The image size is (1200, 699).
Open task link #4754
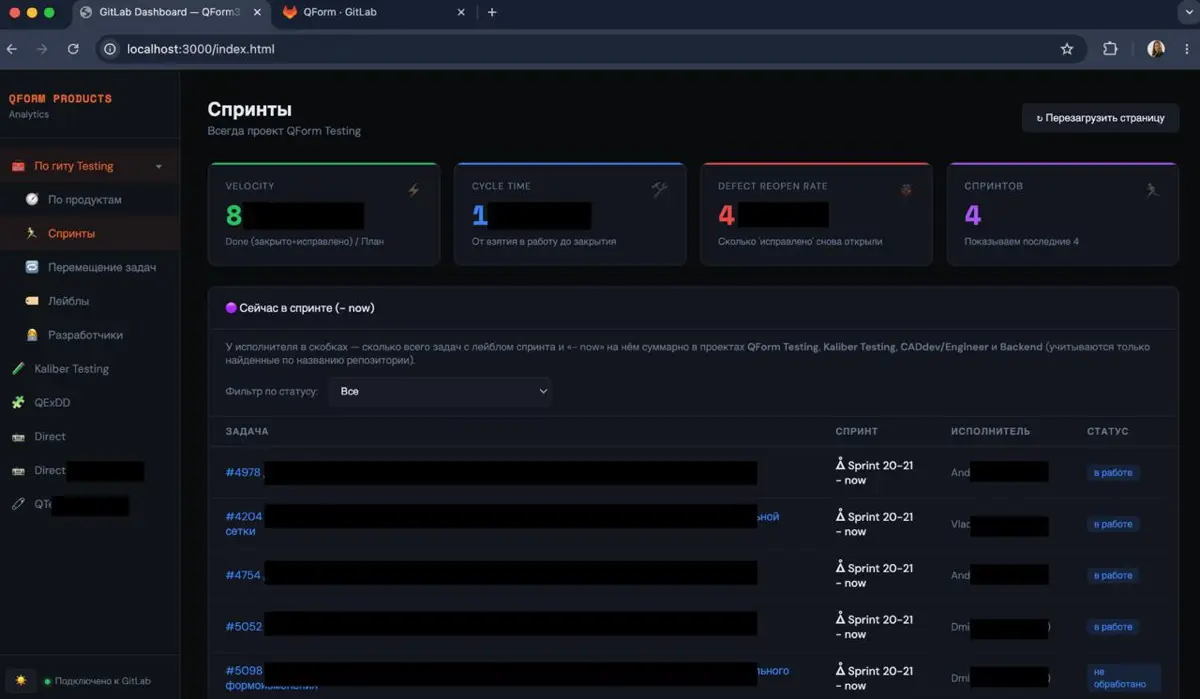point(244,575)
